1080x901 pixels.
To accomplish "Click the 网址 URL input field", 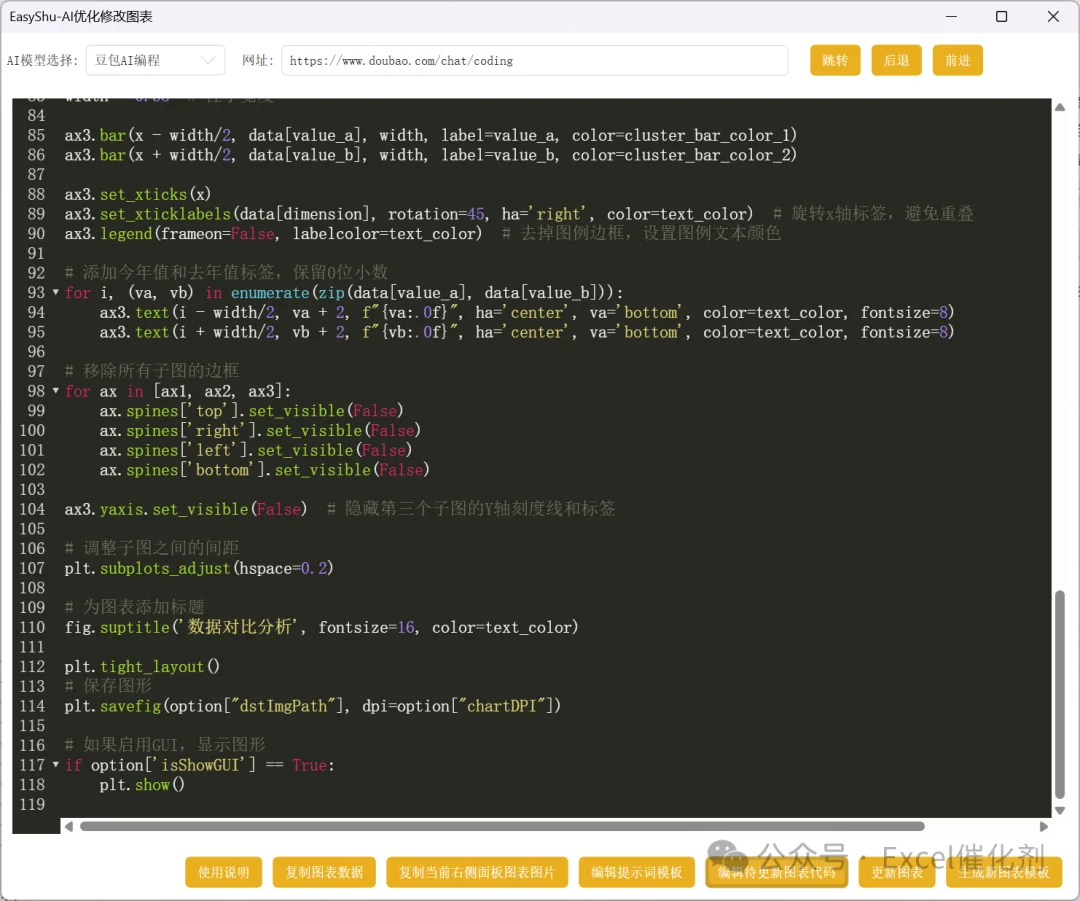I will [x=534, y=61].
